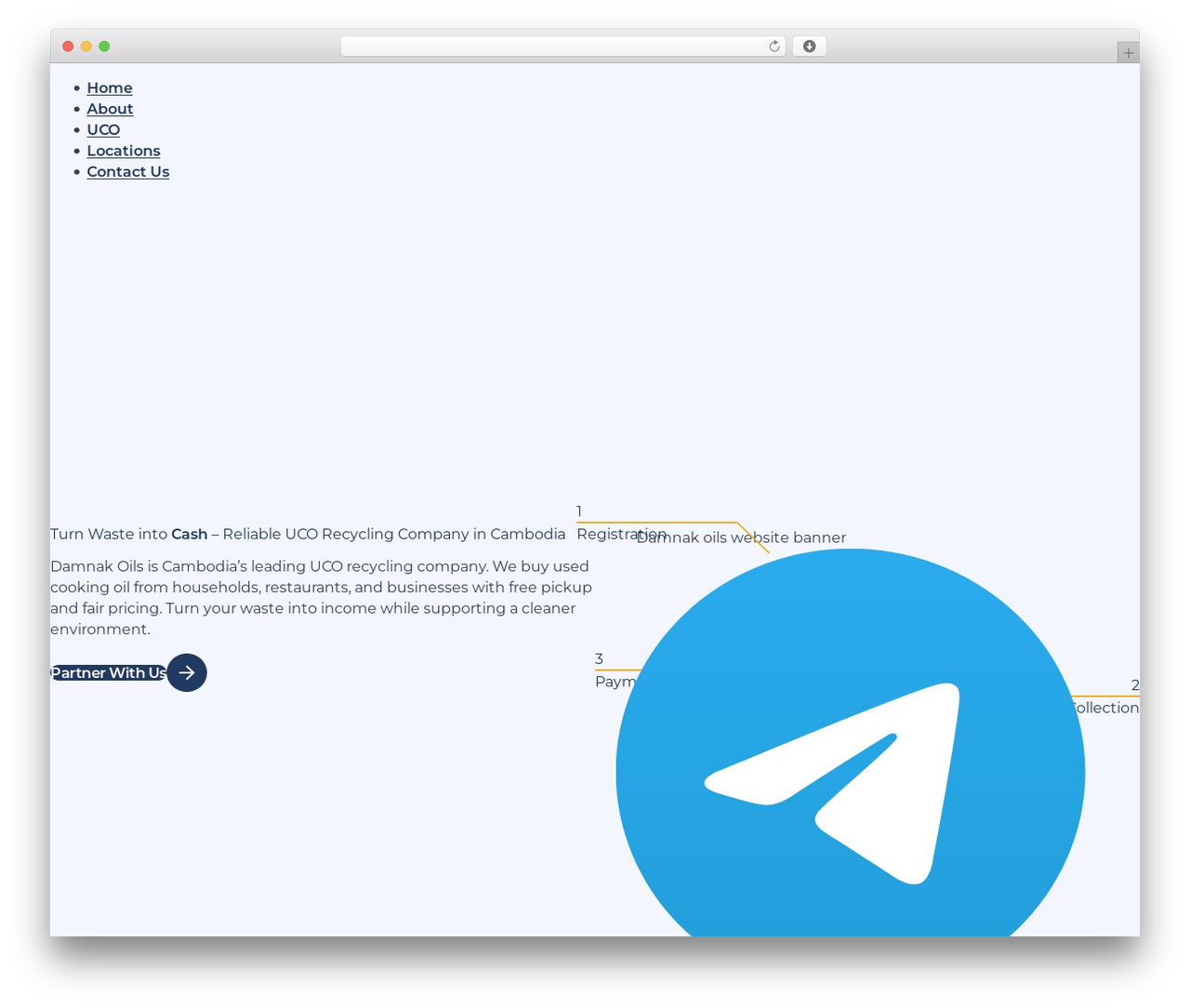The image size is (1190, 1008).
Task: Add a new tab with the plus icon
Action: coord(1128,53)
